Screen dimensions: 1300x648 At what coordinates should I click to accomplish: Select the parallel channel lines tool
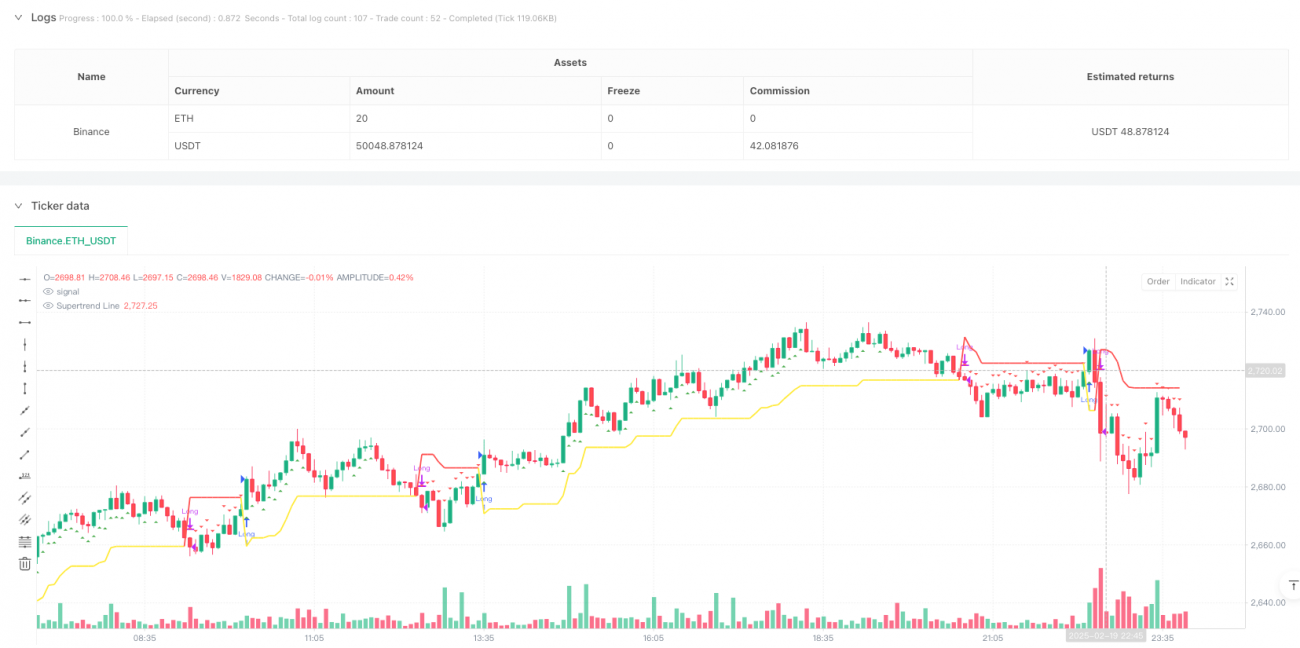tap(25, 498)
